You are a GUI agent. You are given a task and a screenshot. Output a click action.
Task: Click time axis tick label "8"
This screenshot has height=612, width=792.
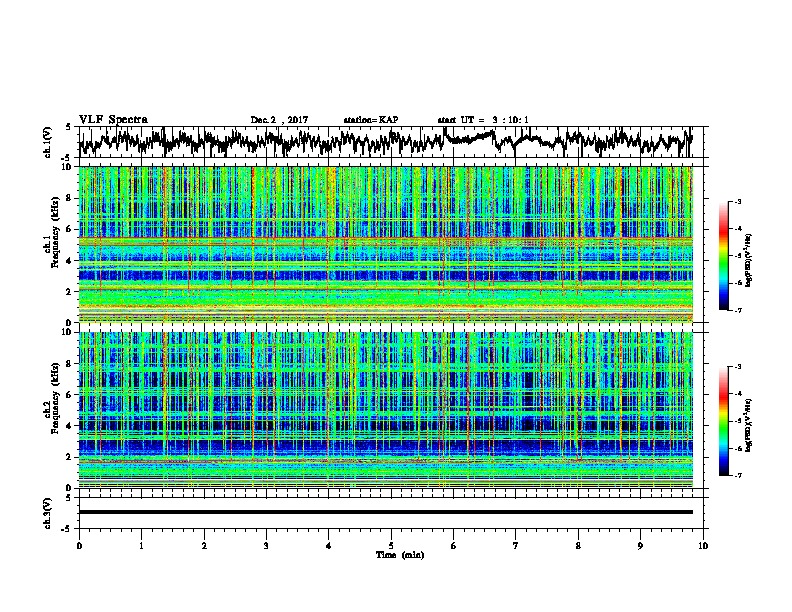[x=578, y=546]
